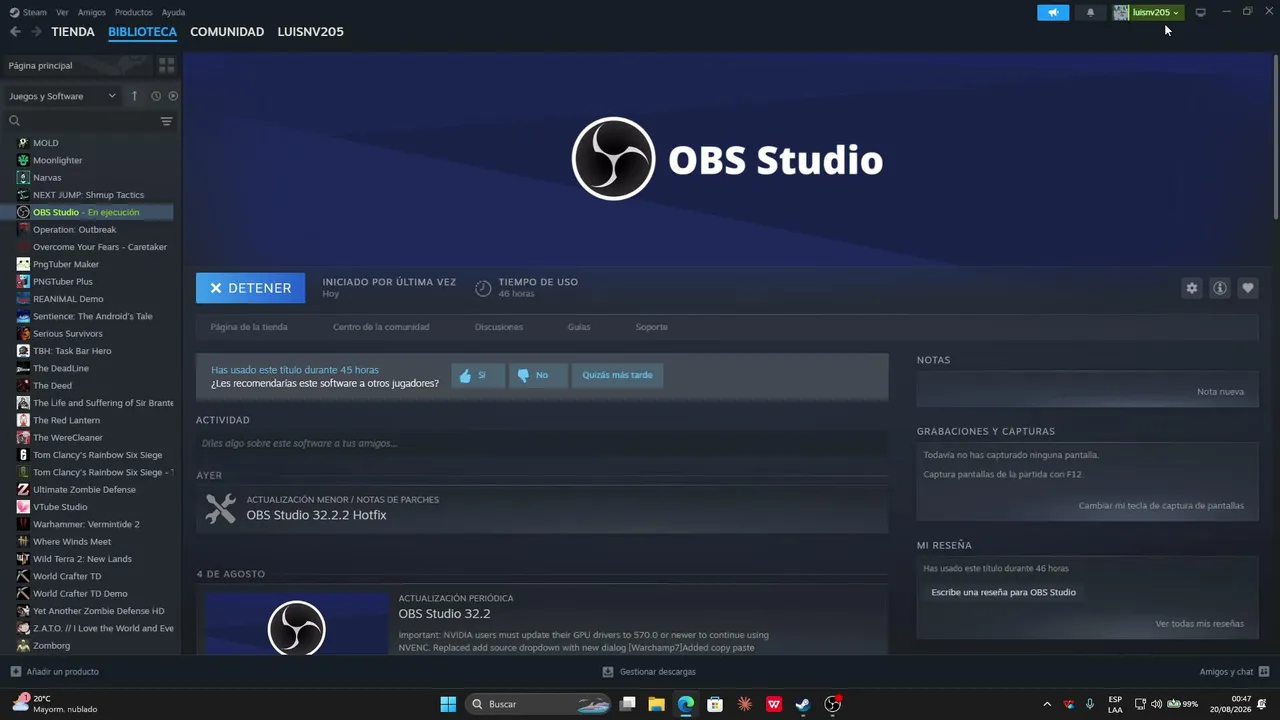The width and height of the screenshot is (1280, 720).
Task: Click the up arrow beside Juegos y Software
Action: tap(135, 96)
